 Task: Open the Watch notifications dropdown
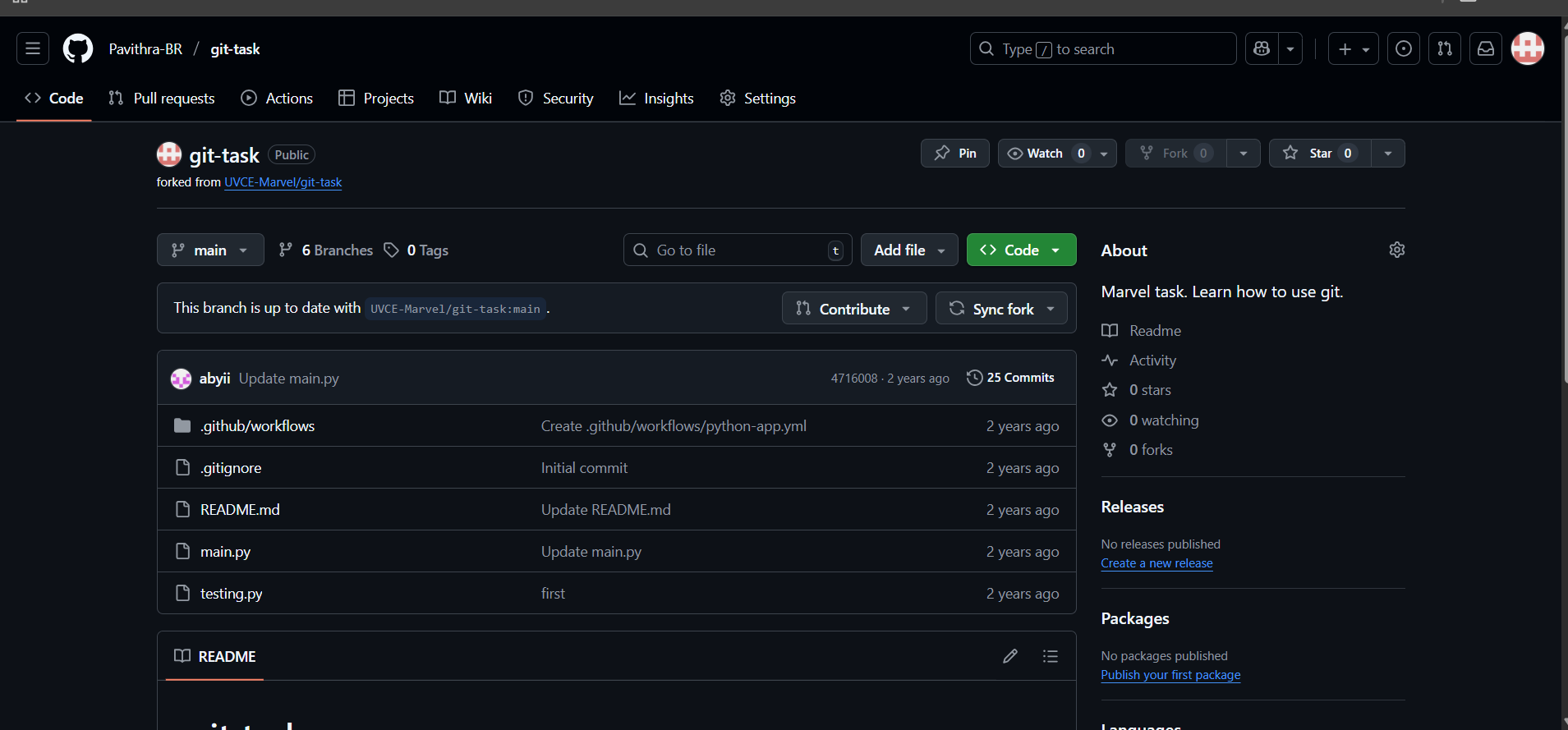(1057, 154)
